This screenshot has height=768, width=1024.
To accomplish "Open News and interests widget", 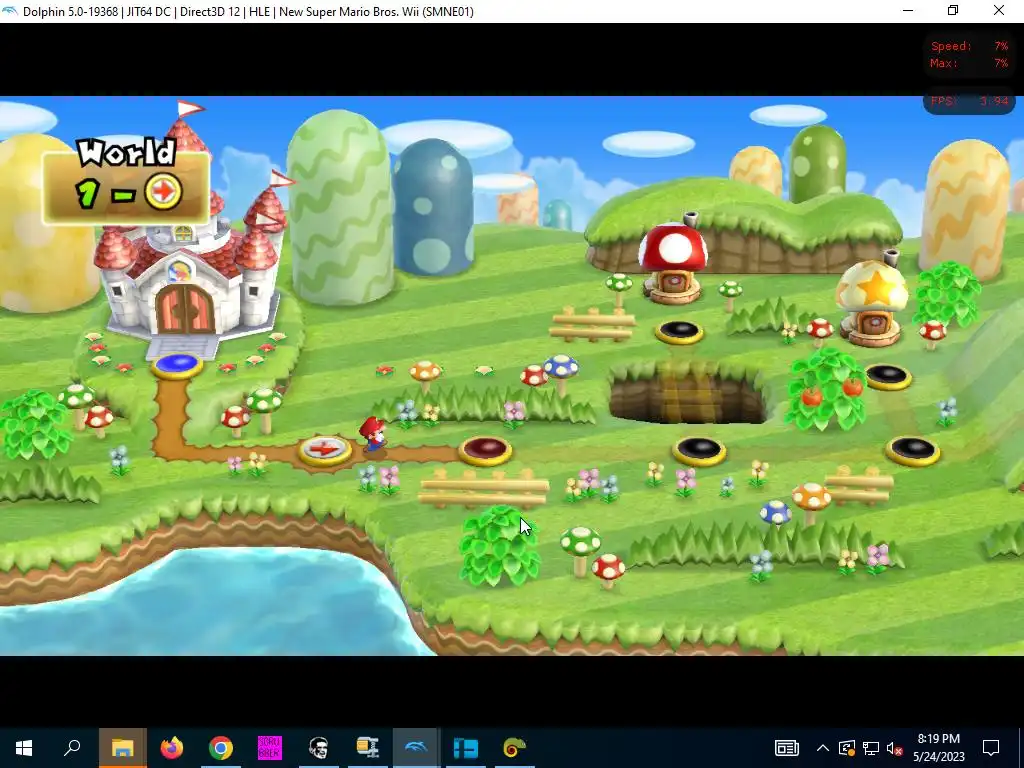I will (x=786, y=748).
